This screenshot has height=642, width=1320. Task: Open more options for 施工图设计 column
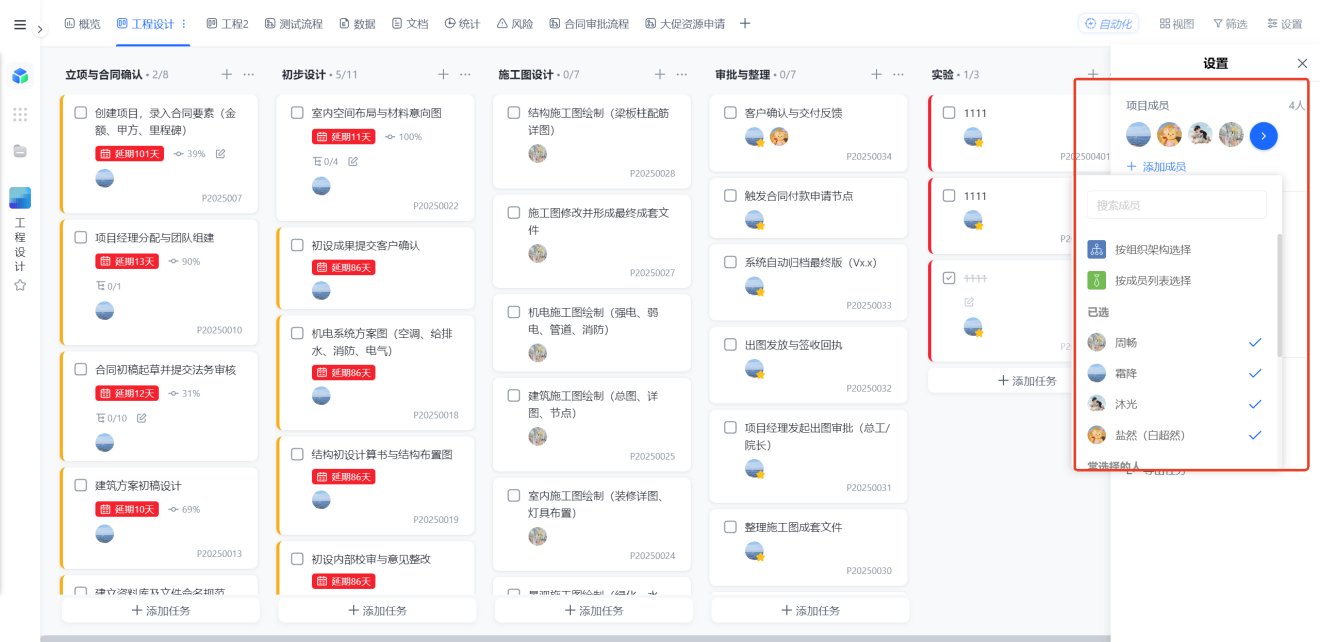(682, 74)
